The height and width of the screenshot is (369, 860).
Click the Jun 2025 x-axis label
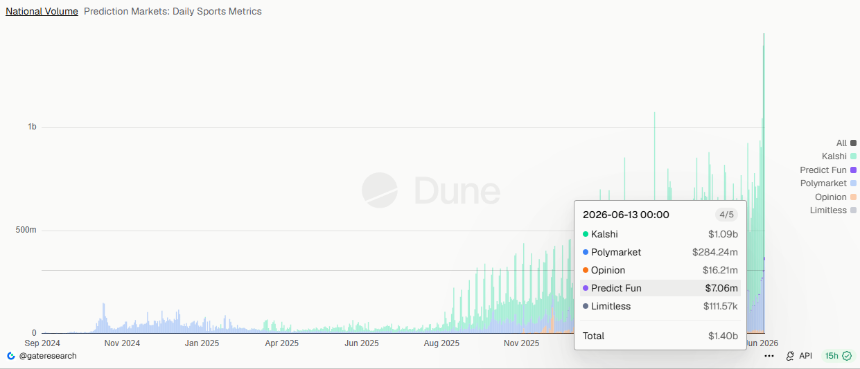[x=361, y=344]
